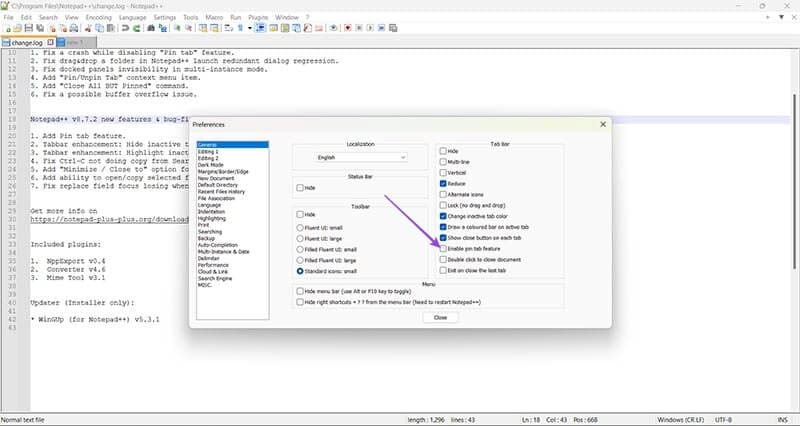This screenshot has height=426, width=800.
Task: Click the Cut scissors toolbar icon
Action: (88, 28)
